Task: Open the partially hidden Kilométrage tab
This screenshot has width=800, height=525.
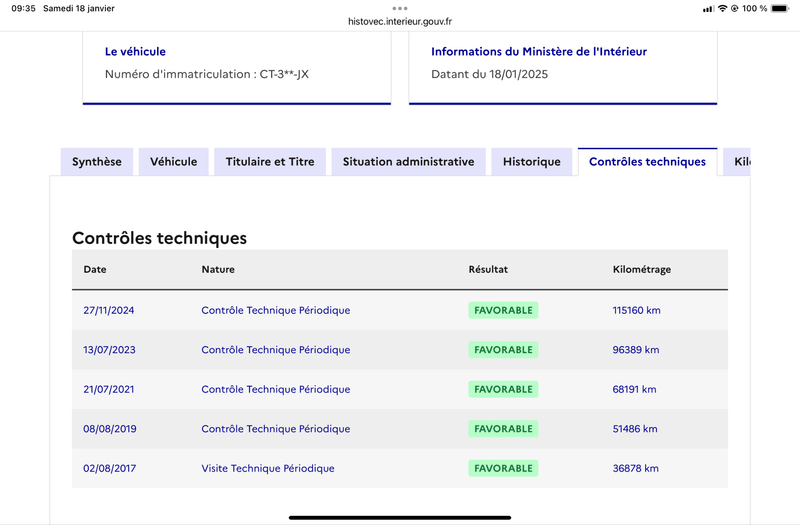Action: 737,162
